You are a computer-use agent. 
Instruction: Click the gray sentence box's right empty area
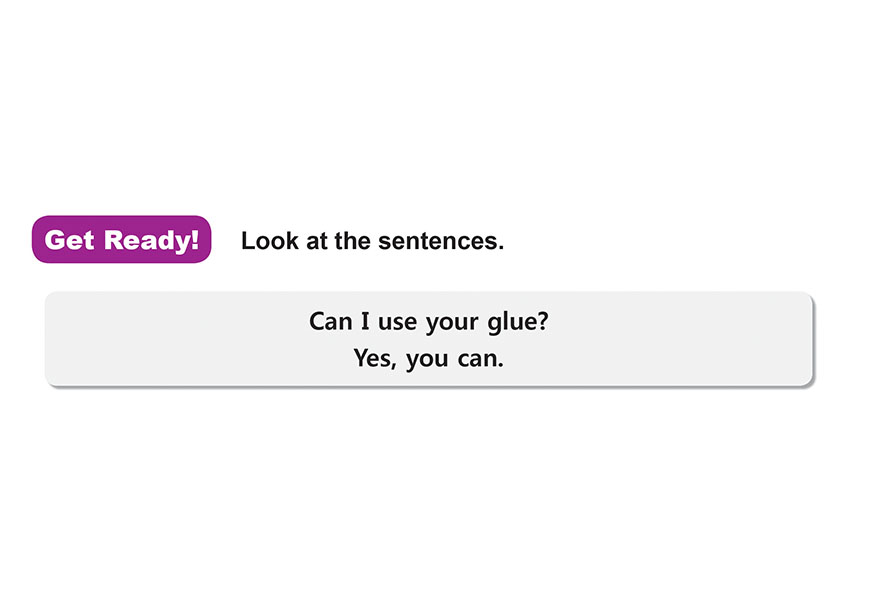[690, 340]
